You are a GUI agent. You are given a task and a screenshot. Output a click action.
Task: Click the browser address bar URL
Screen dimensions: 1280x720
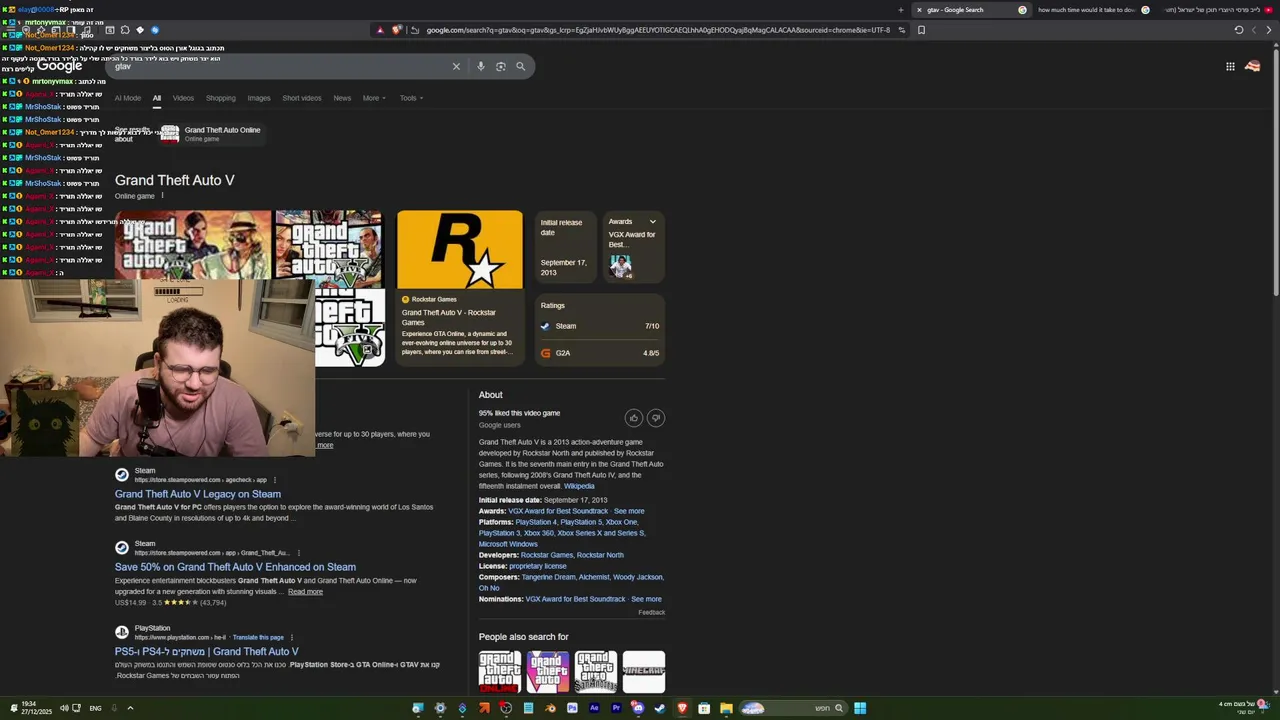pos(658,30)
